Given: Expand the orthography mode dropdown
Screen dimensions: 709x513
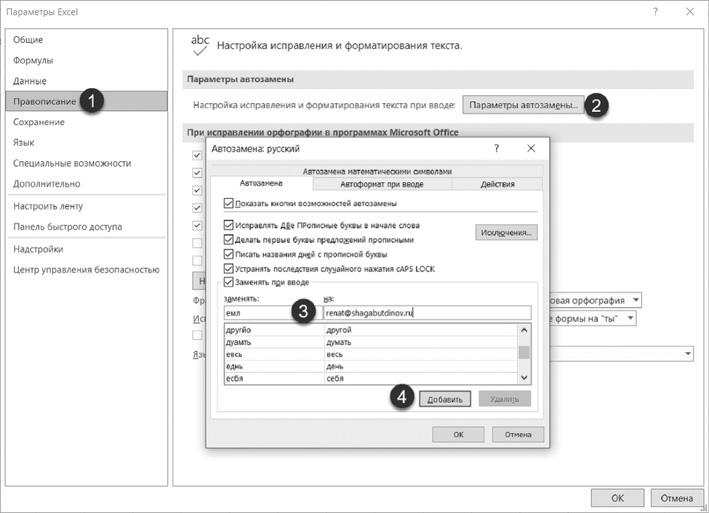Looking at the screenshot, I should coord(636,300).
